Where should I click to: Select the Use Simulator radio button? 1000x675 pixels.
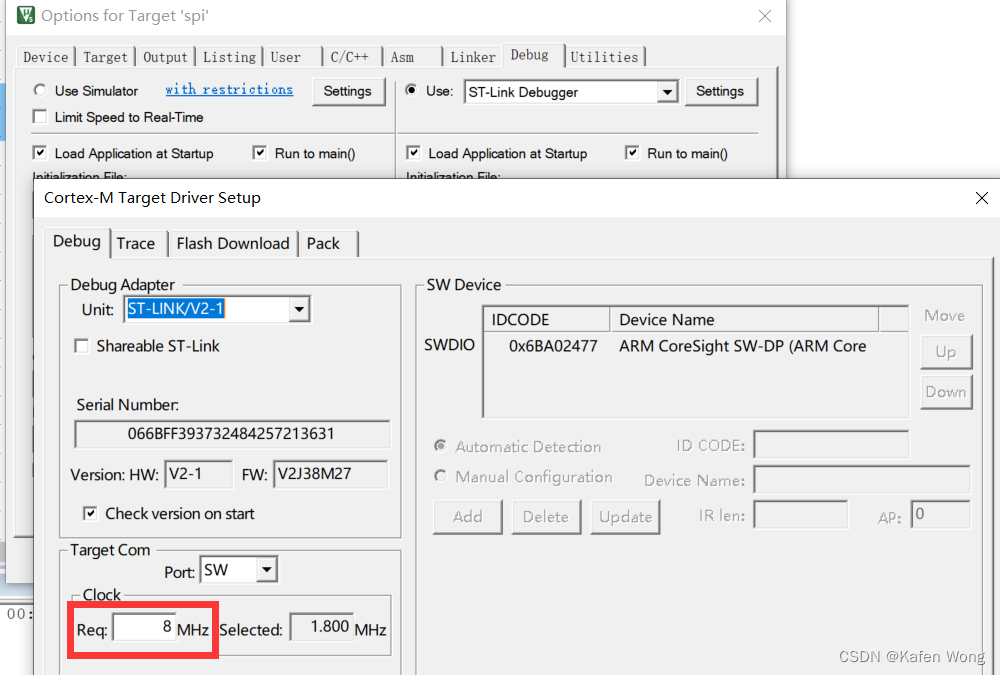click(x=40, y=90)
